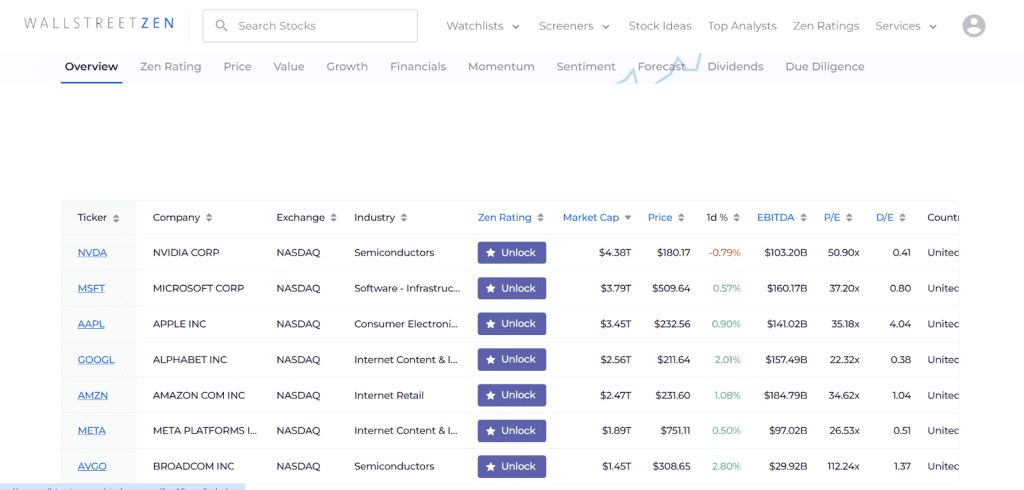Select the Overview tab
1024x490 pixels.
click(91, 67)
